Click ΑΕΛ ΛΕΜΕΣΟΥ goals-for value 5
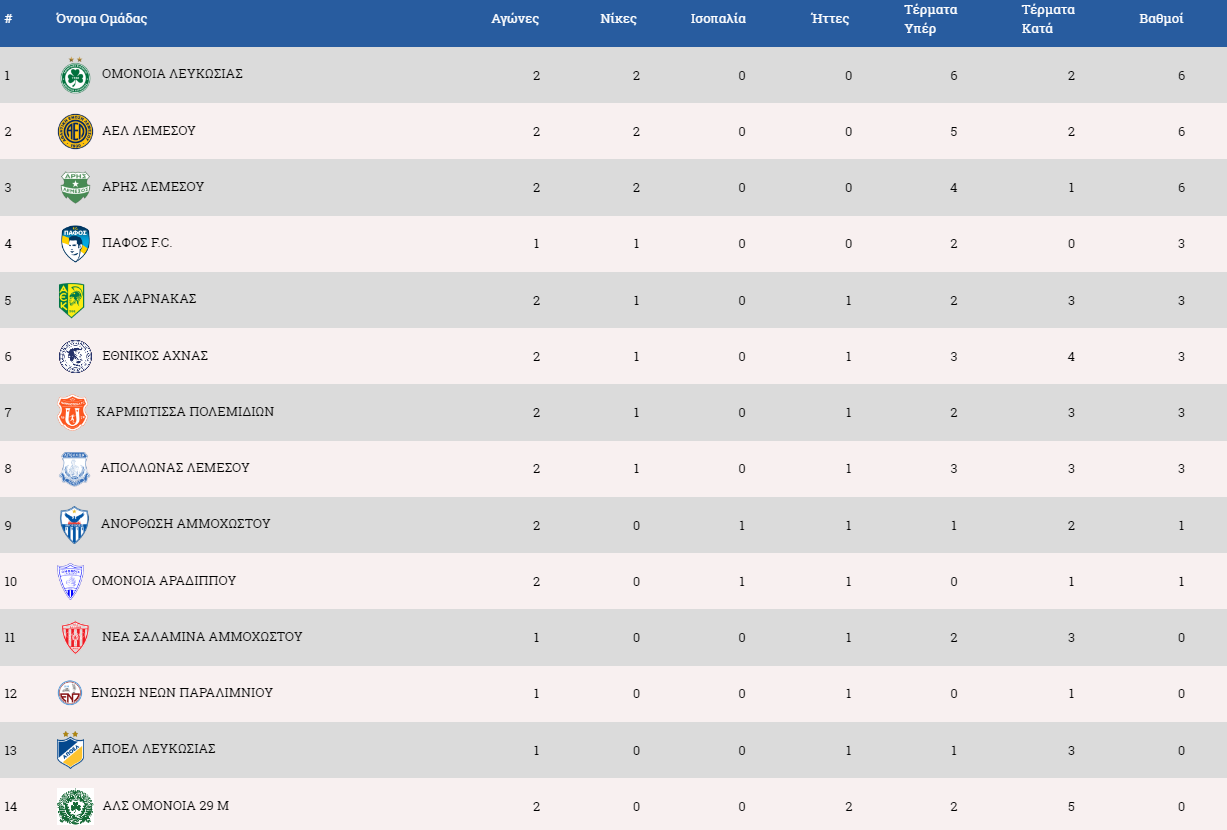Viewport: 1227px width, 830px height. (954, 132)
